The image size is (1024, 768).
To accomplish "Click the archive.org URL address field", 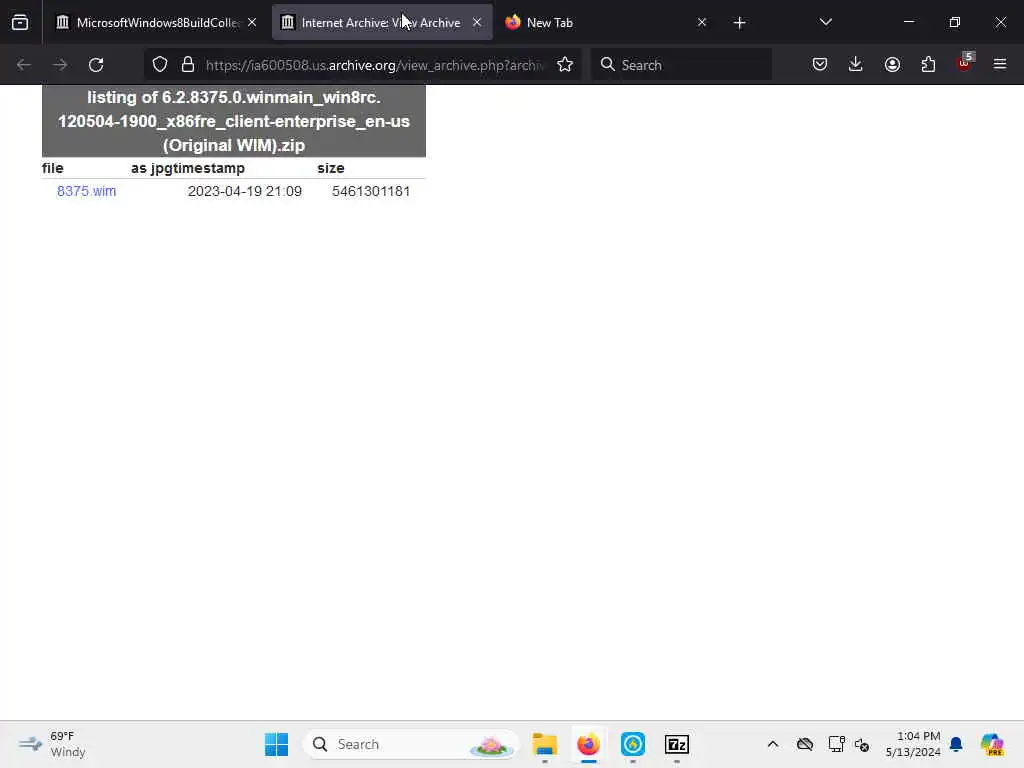I will point(376,65).
